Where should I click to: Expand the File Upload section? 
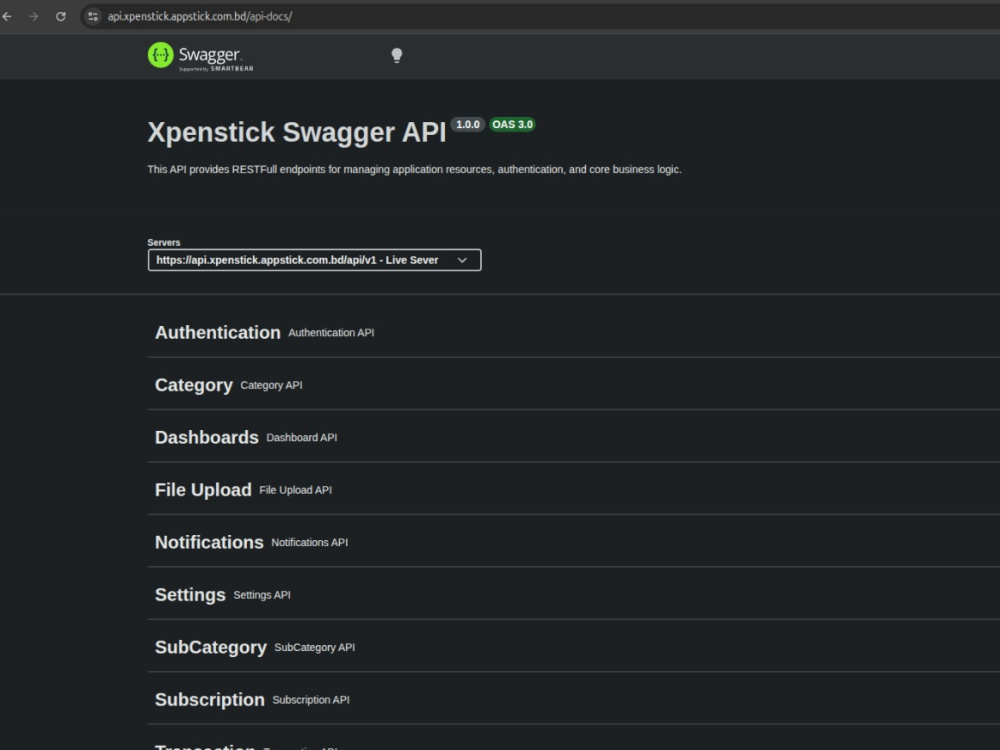[574, 489]
